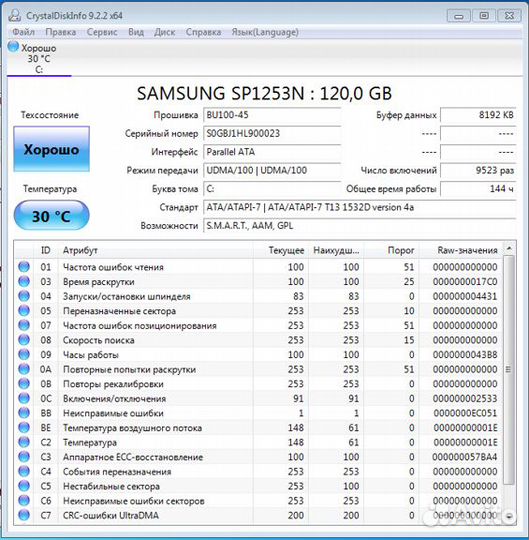
Task: Click status orb beside attribute C5 unstable sectors
Action: pyautogui.click(x=24, y=486)
